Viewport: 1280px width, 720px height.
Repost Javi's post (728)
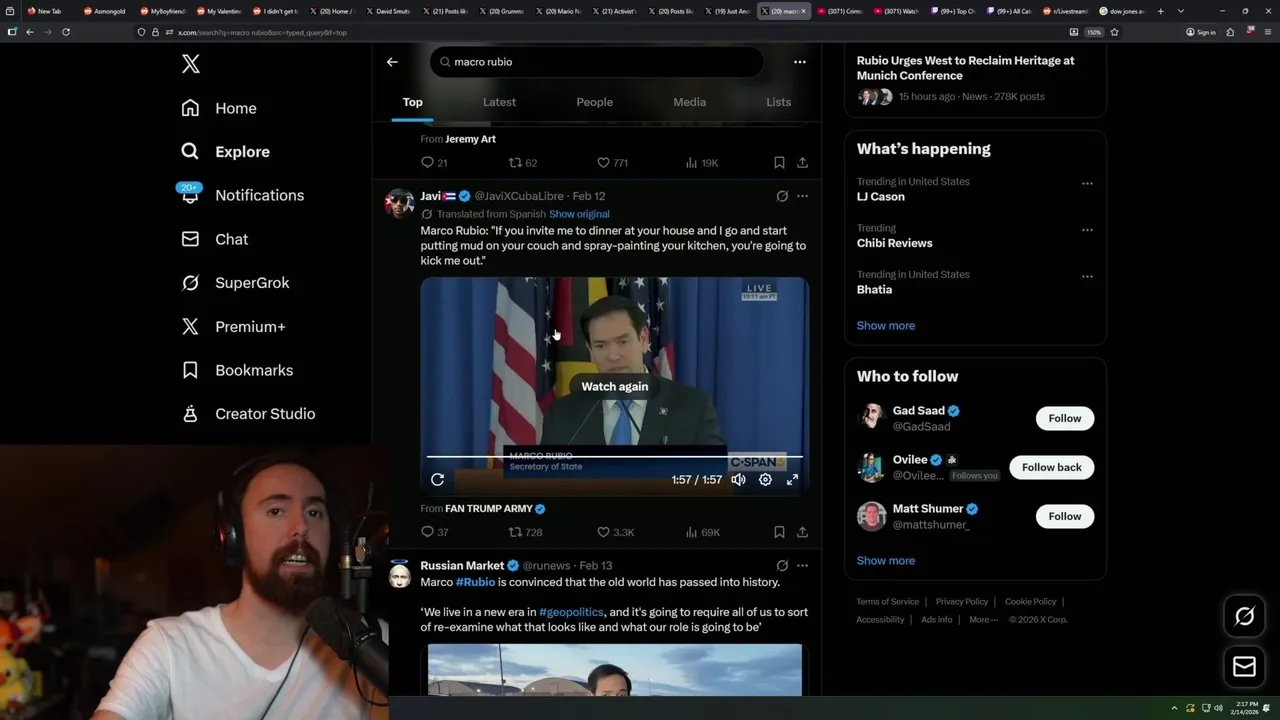pos(525,532)
